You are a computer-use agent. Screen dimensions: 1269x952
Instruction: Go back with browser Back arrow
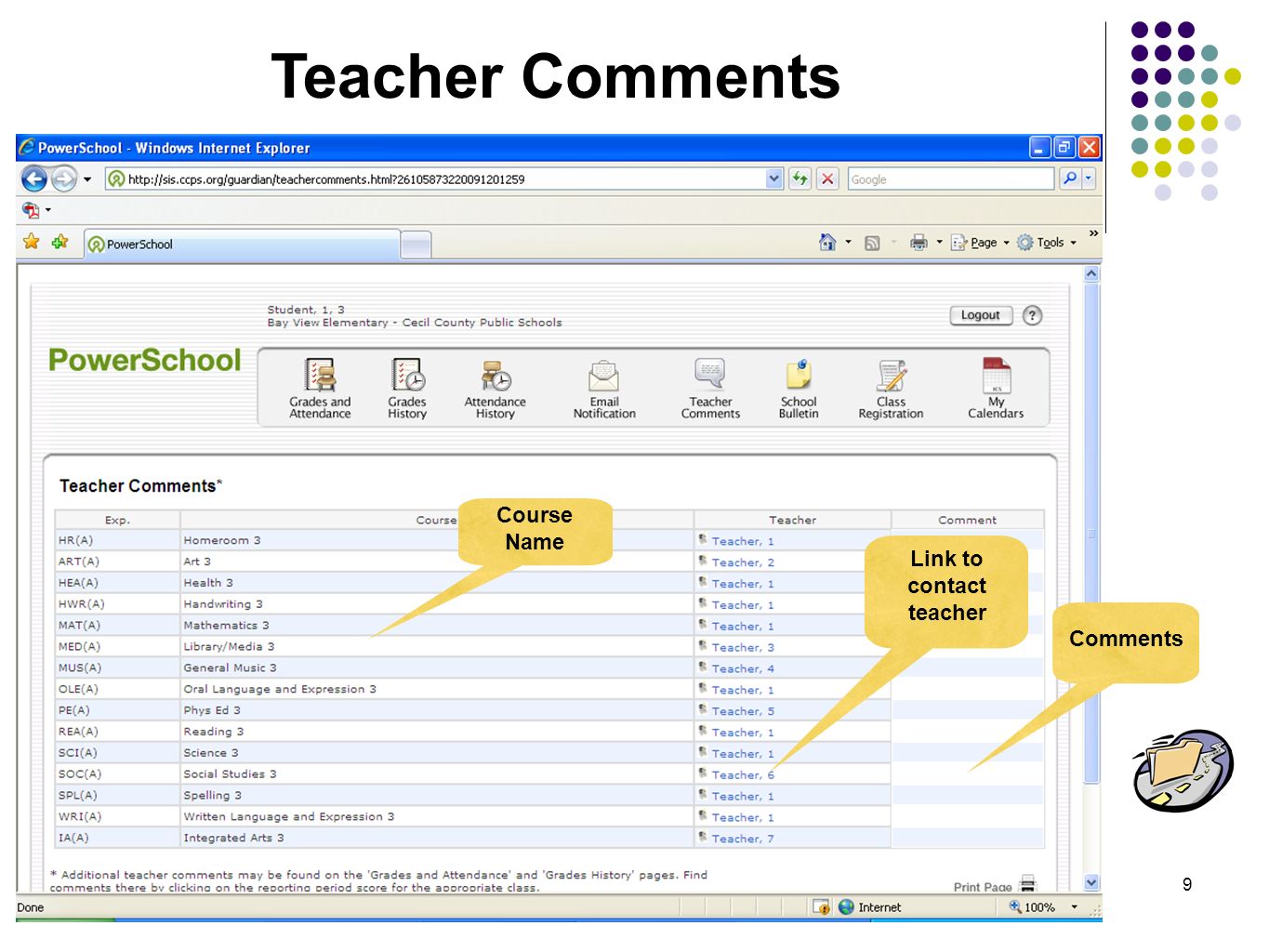click(34, 178)
